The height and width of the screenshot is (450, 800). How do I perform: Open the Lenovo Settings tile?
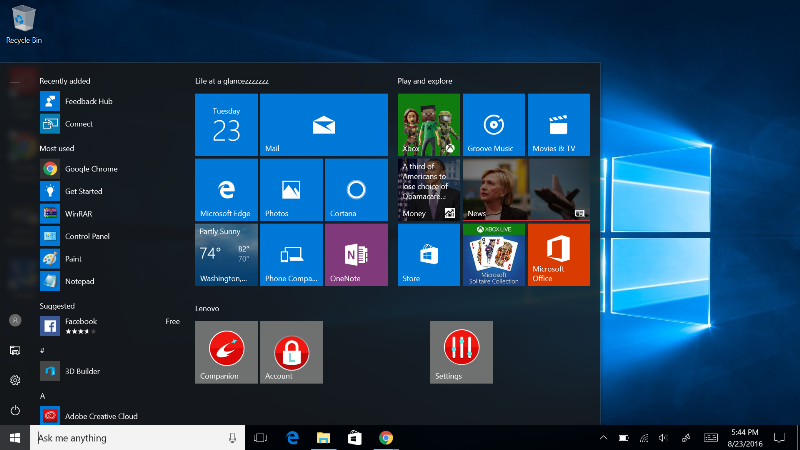tap(461, 352)
